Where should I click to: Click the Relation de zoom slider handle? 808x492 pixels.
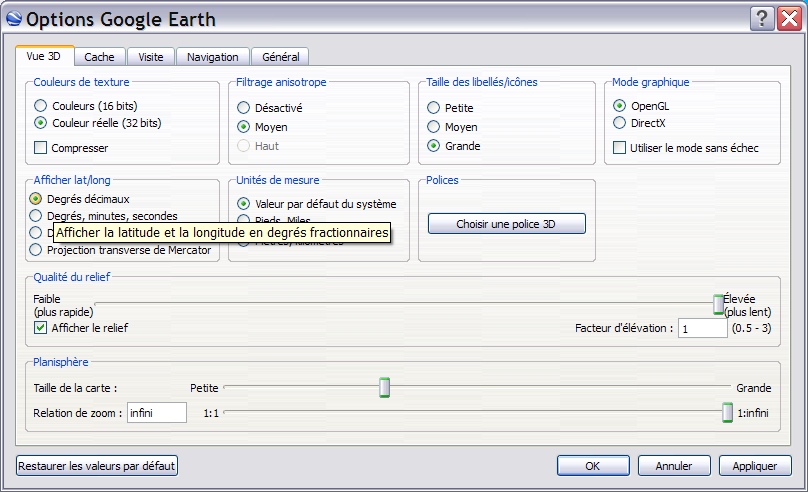727,413
